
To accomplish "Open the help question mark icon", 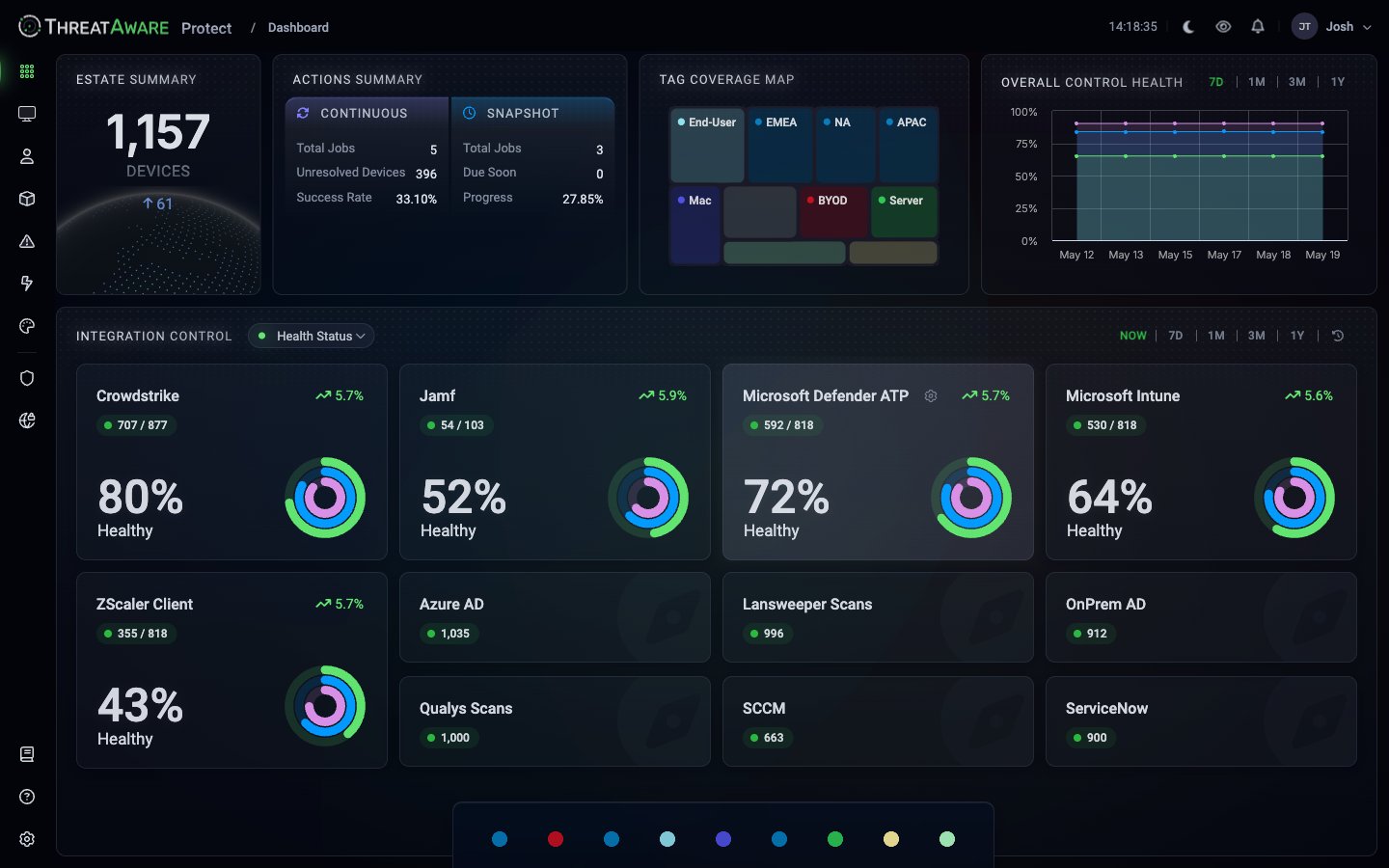I will tap(27, 797).
